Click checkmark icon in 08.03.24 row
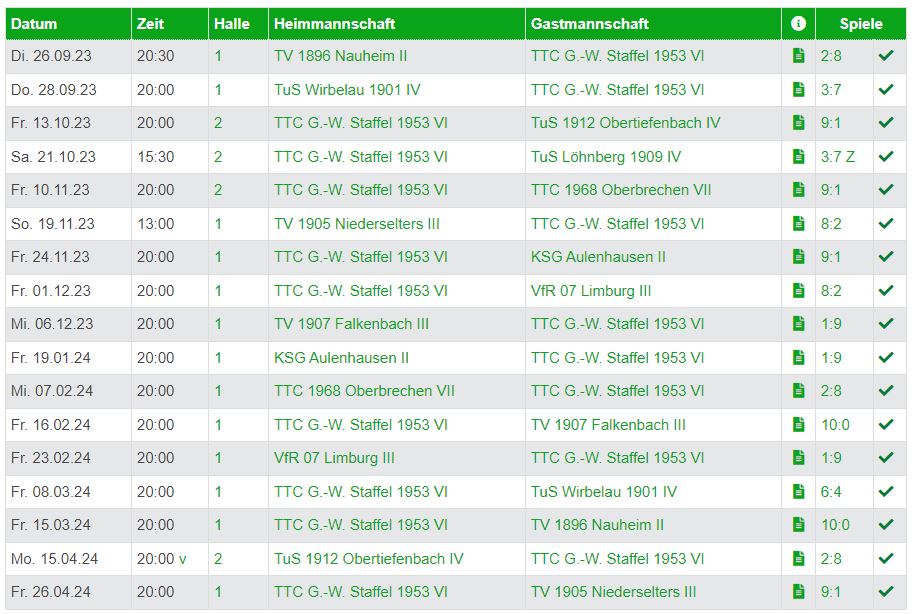The image size is (916, 614). coord(886,491)
